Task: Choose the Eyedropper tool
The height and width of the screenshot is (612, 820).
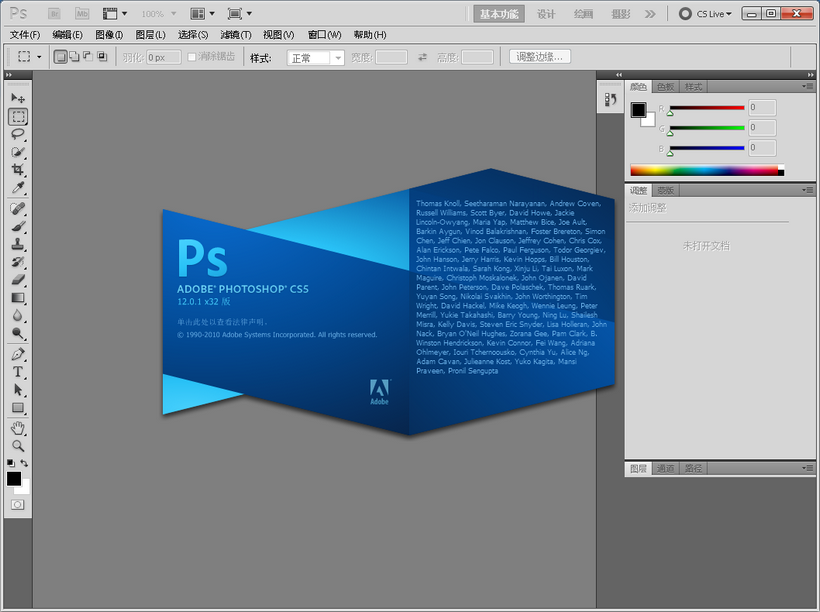Action: click(18, 189)
